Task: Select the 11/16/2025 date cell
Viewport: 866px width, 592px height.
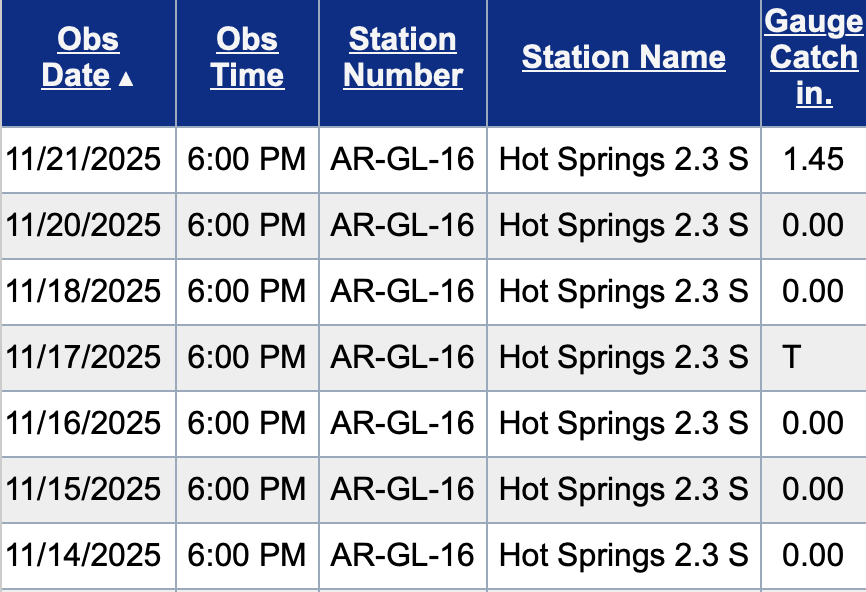Action: pyautogui.click(x=84, y=423)
